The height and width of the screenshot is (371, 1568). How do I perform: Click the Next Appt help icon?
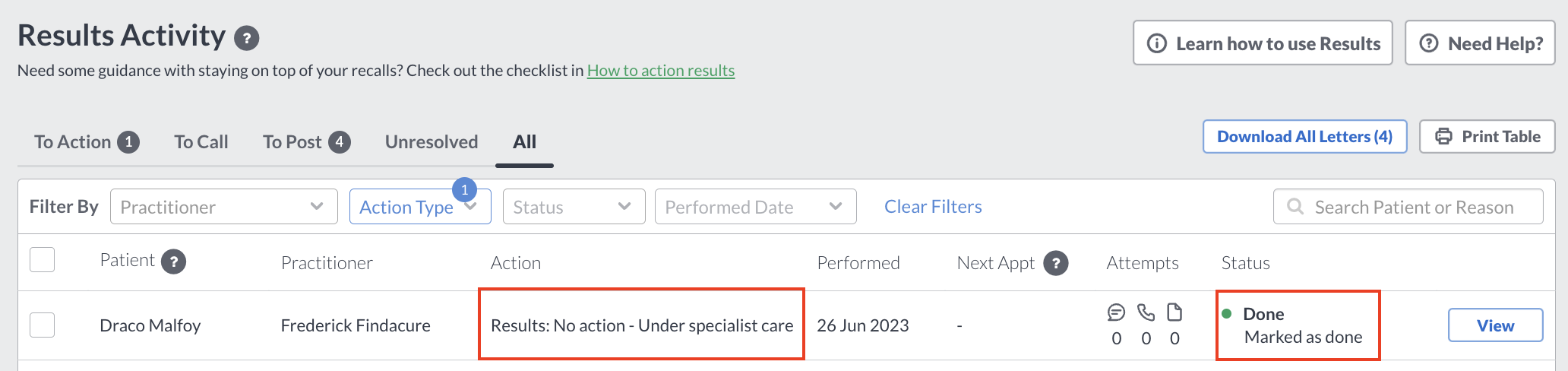(1056, 263)
